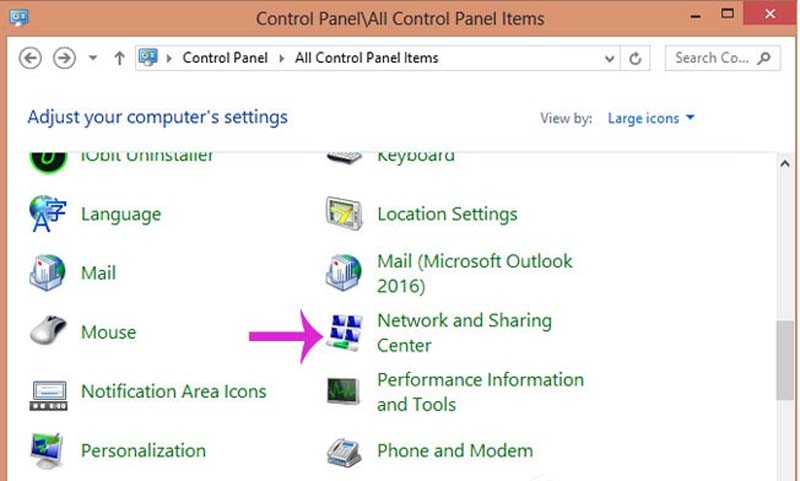The image size is (800, 481).
Task: Click inside the Search Control Panel field
Action: [710, 58]
